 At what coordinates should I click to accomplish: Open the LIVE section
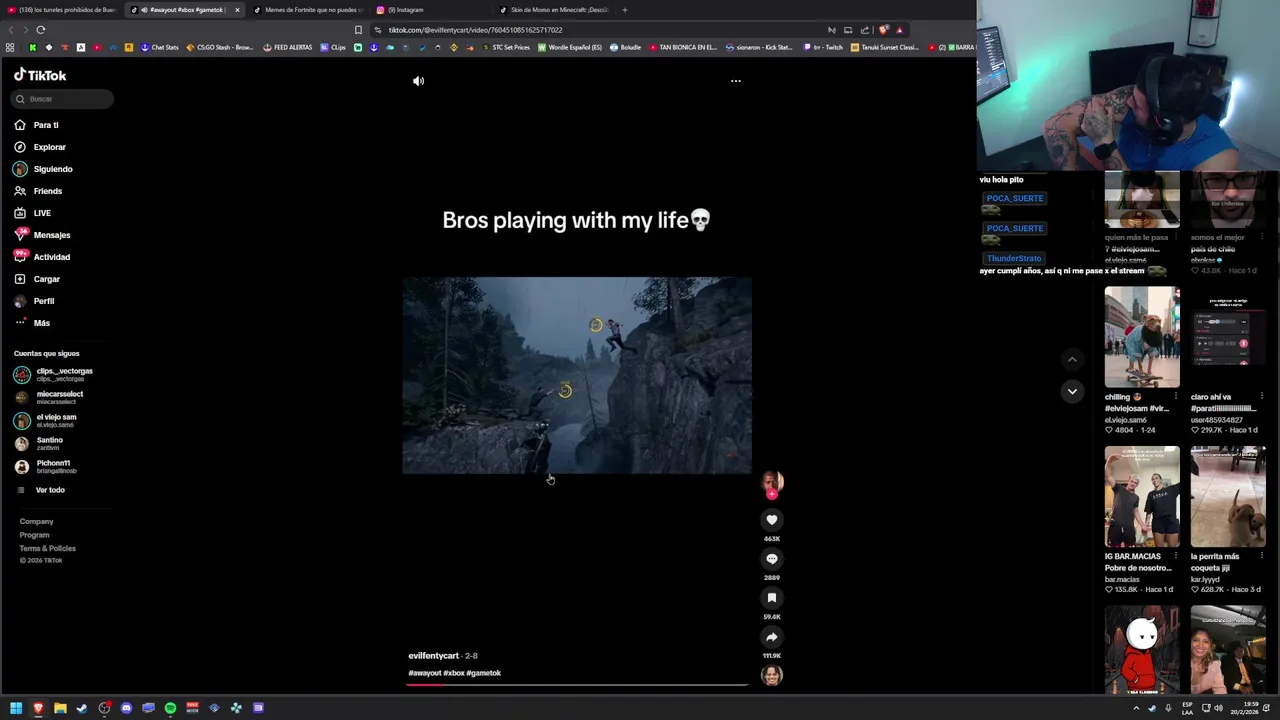click(x=42, y=213)
